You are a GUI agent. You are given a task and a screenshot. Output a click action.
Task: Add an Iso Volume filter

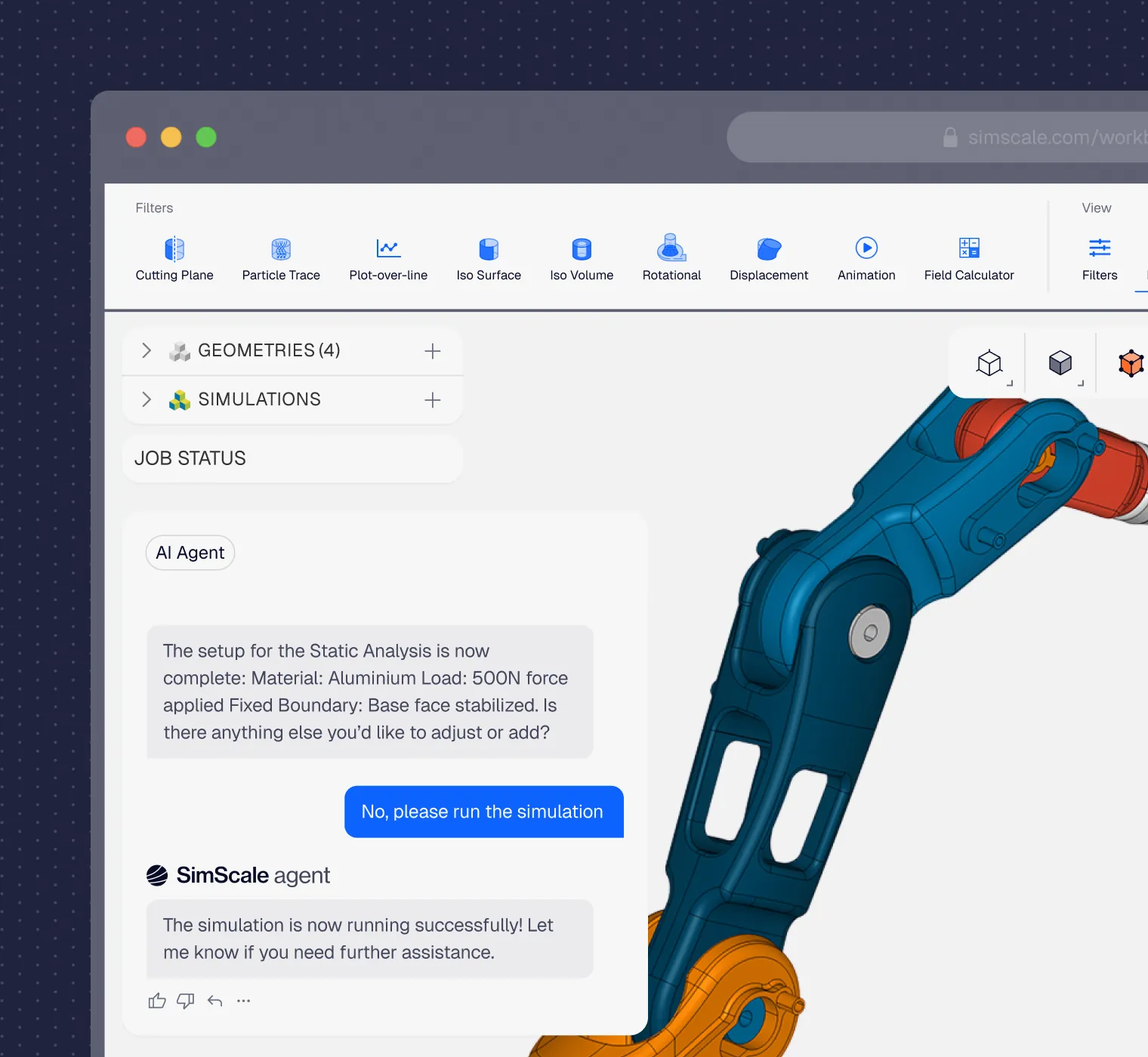pos(582,259)
